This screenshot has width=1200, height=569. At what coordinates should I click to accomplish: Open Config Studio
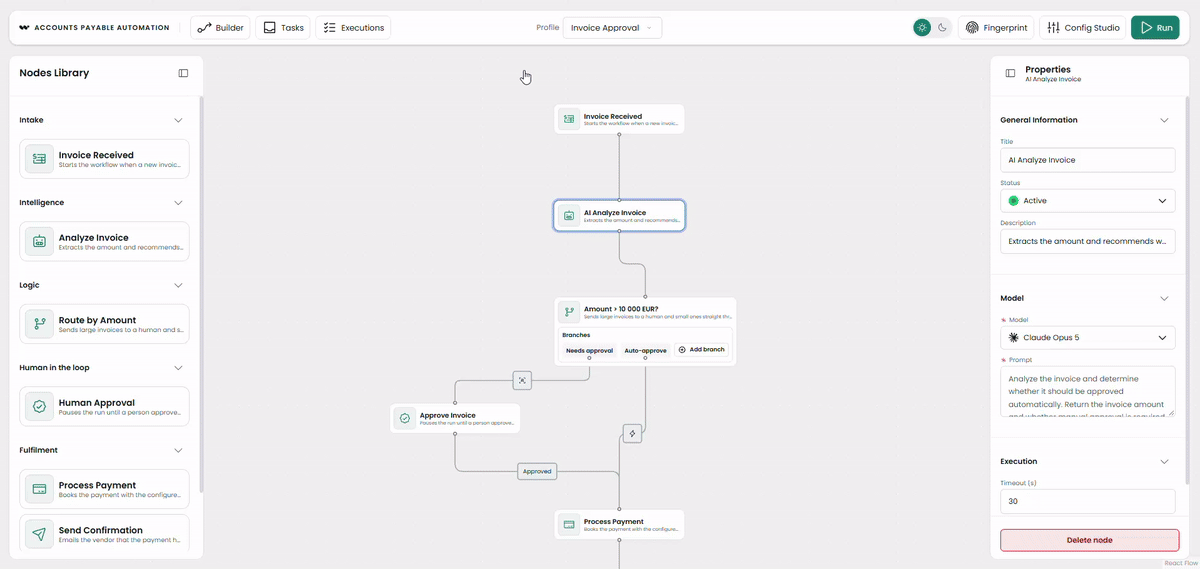pyautogui.click(x=1083, y=28)
